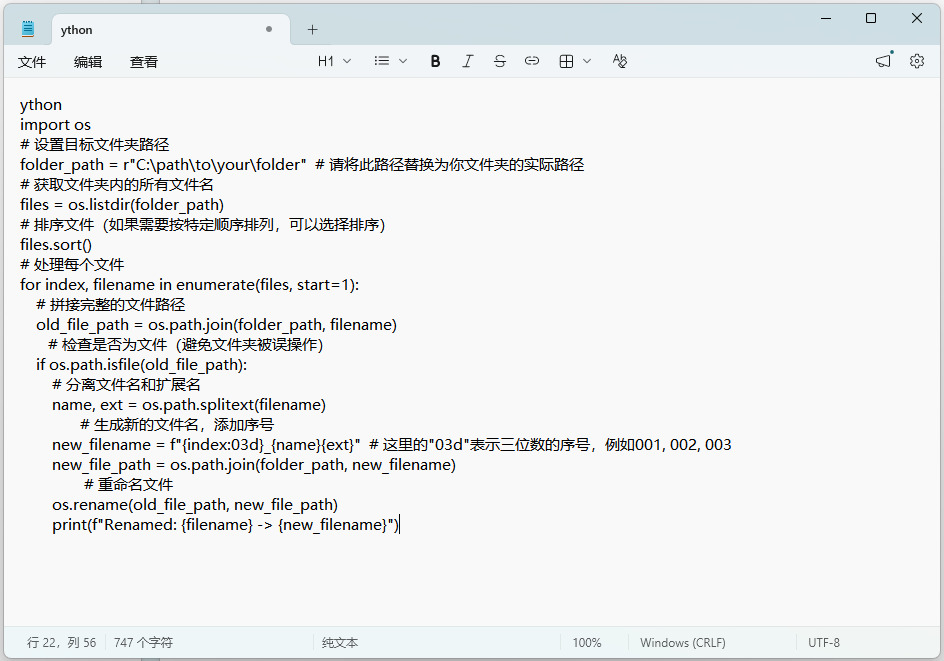Click the 'old_file_path = os.path.join' line

coord(217,324)
